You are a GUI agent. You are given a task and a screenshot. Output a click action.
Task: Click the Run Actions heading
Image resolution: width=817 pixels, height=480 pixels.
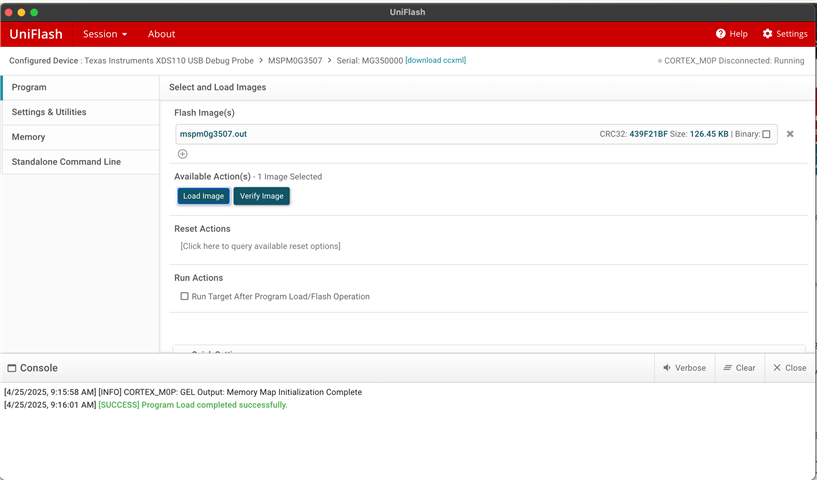point(199,278)
